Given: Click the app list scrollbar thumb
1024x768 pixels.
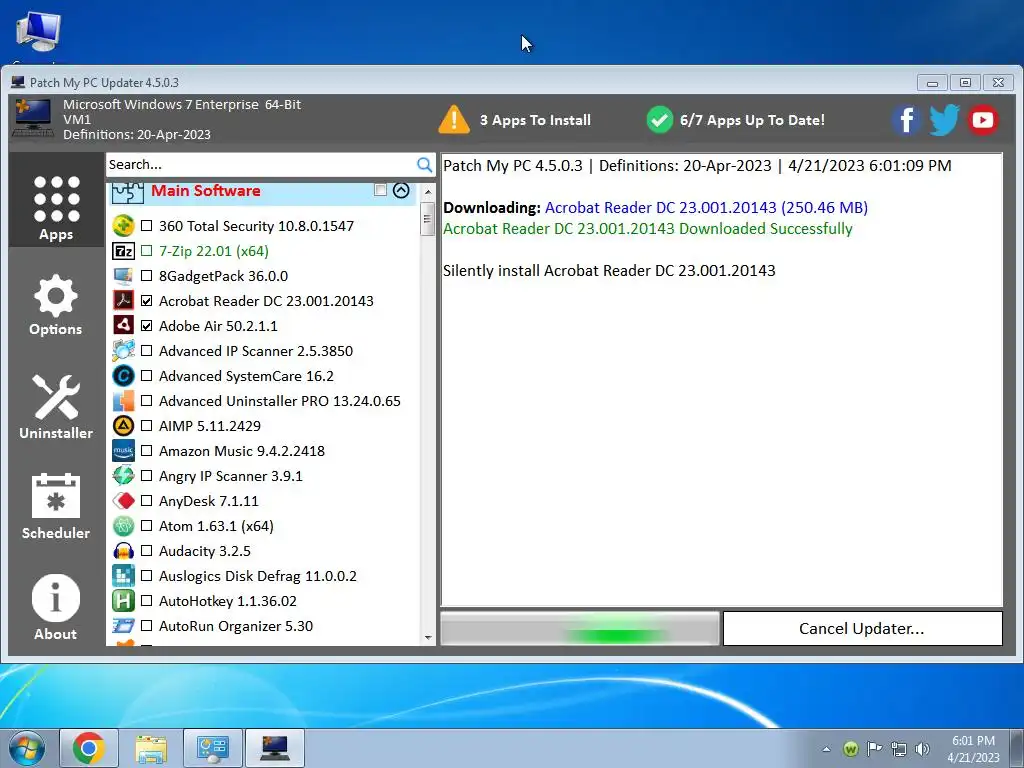Looking at the screenshot, I should [427, 219].
